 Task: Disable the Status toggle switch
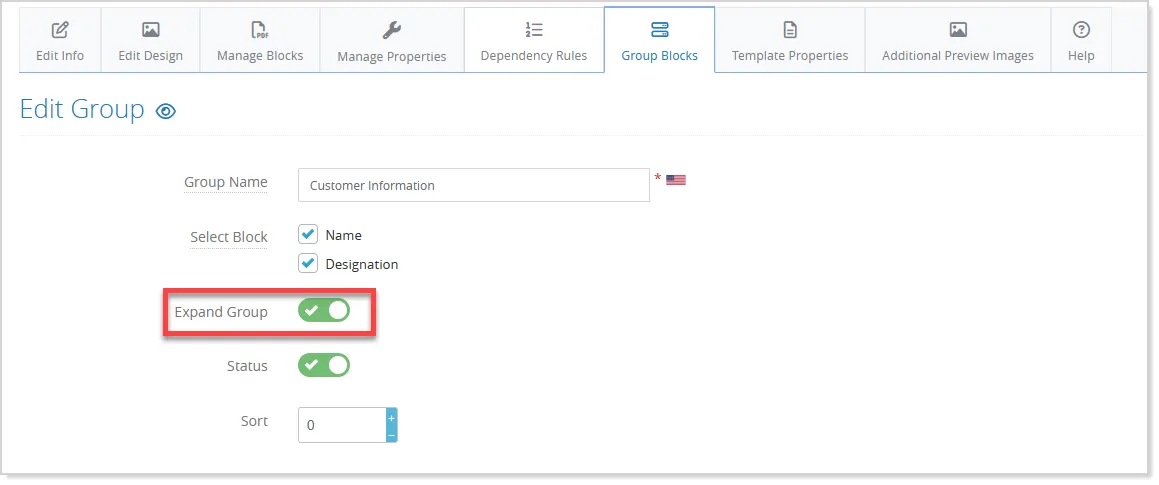(324, 365)
